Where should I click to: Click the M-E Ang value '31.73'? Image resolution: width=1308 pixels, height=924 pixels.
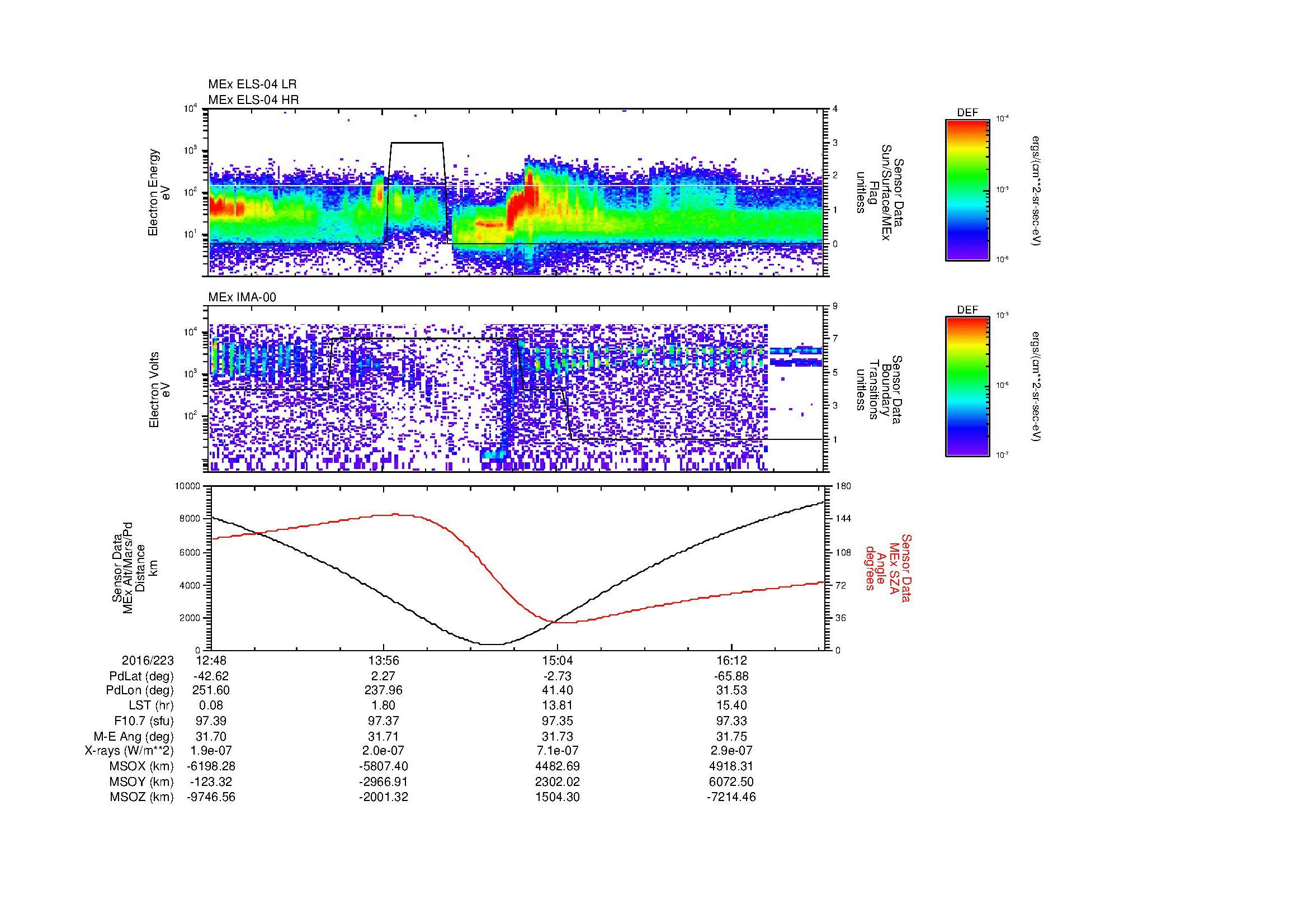click(558, 736)
